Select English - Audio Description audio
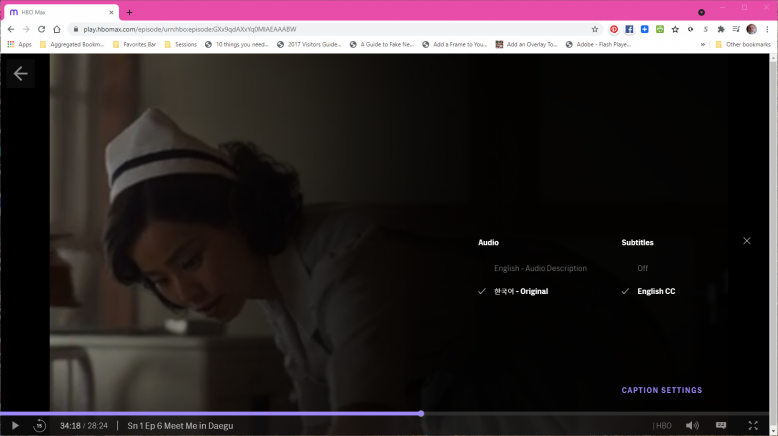 click(540, 268)
